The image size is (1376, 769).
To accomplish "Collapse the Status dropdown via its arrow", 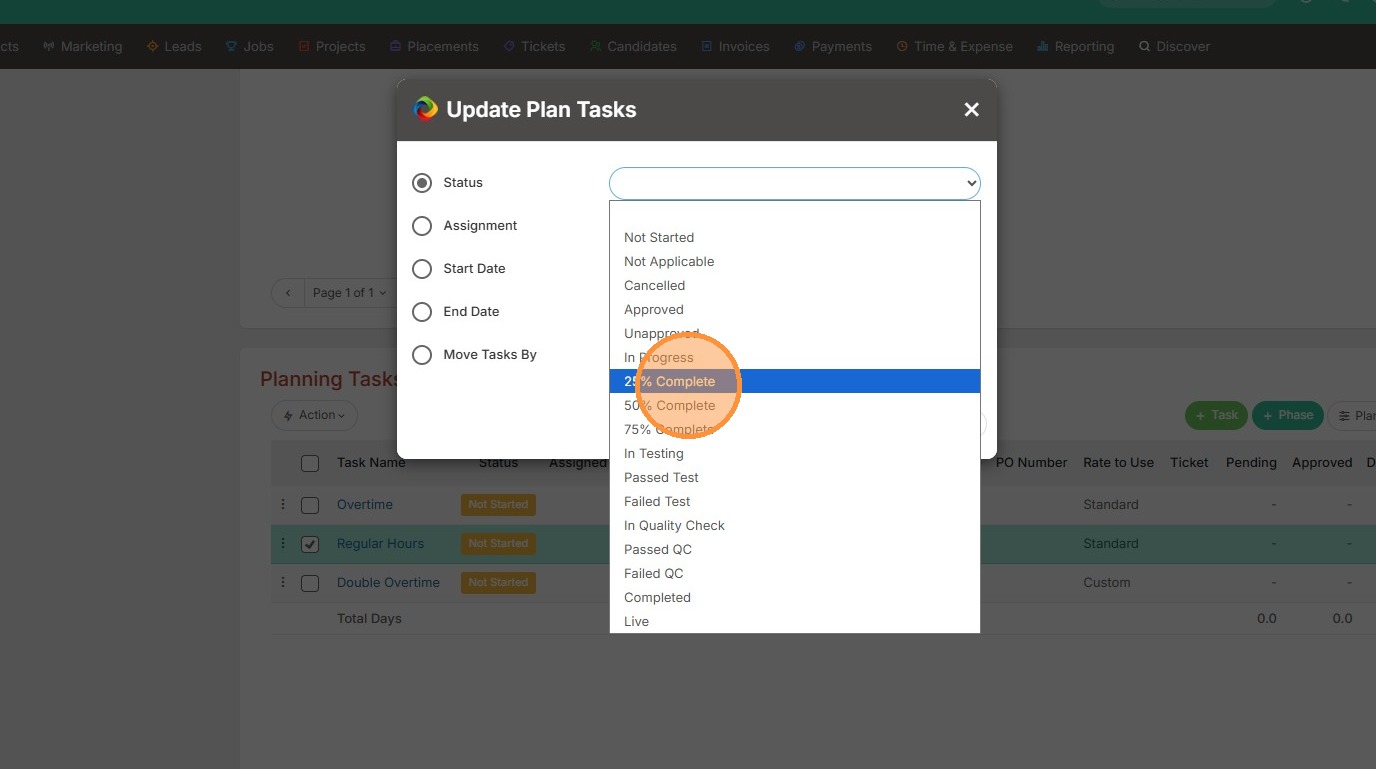I will [x=971, y=184].
